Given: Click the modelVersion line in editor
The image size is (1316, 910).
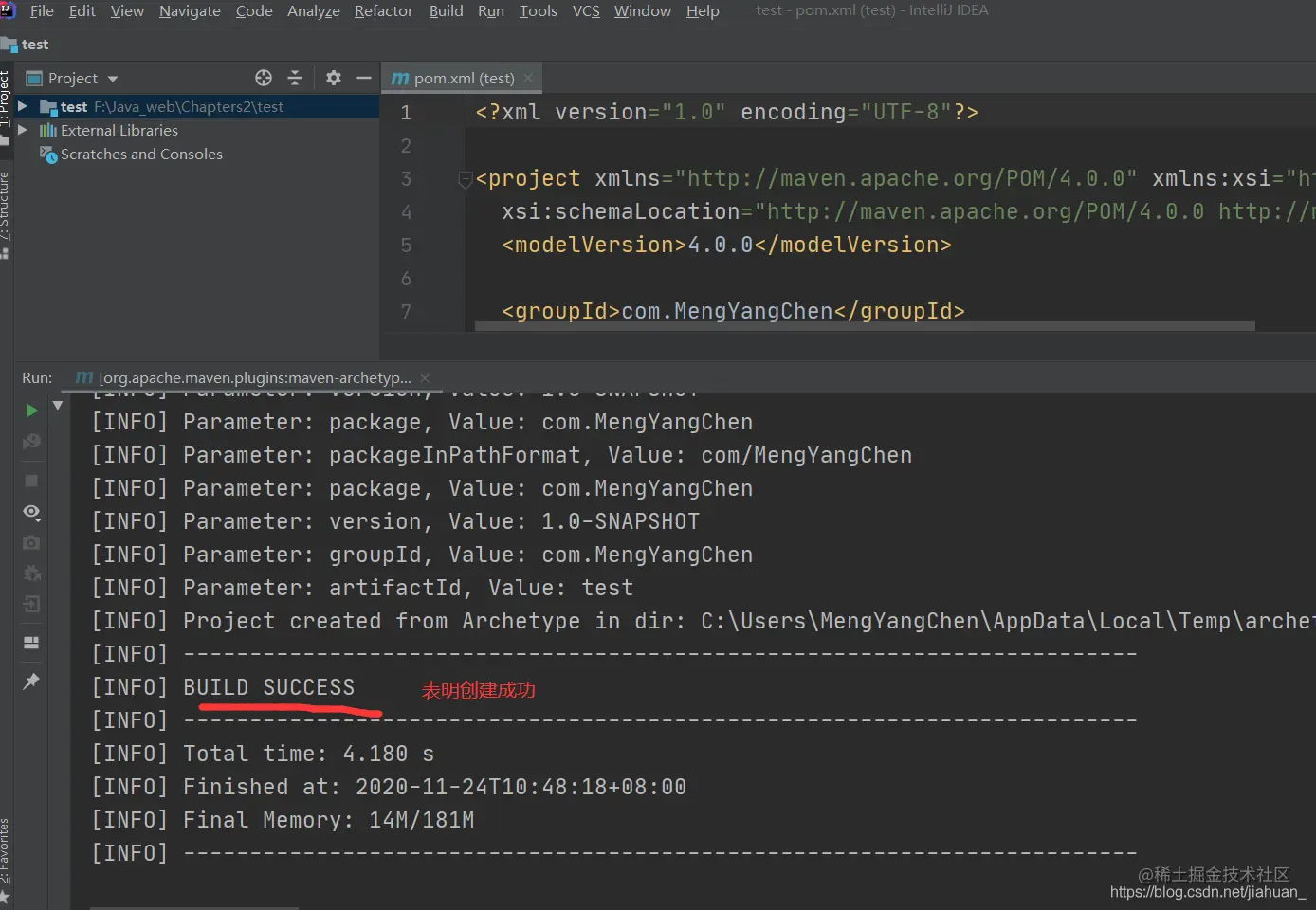Looking at the screenshot, I should tap(726, 245).
